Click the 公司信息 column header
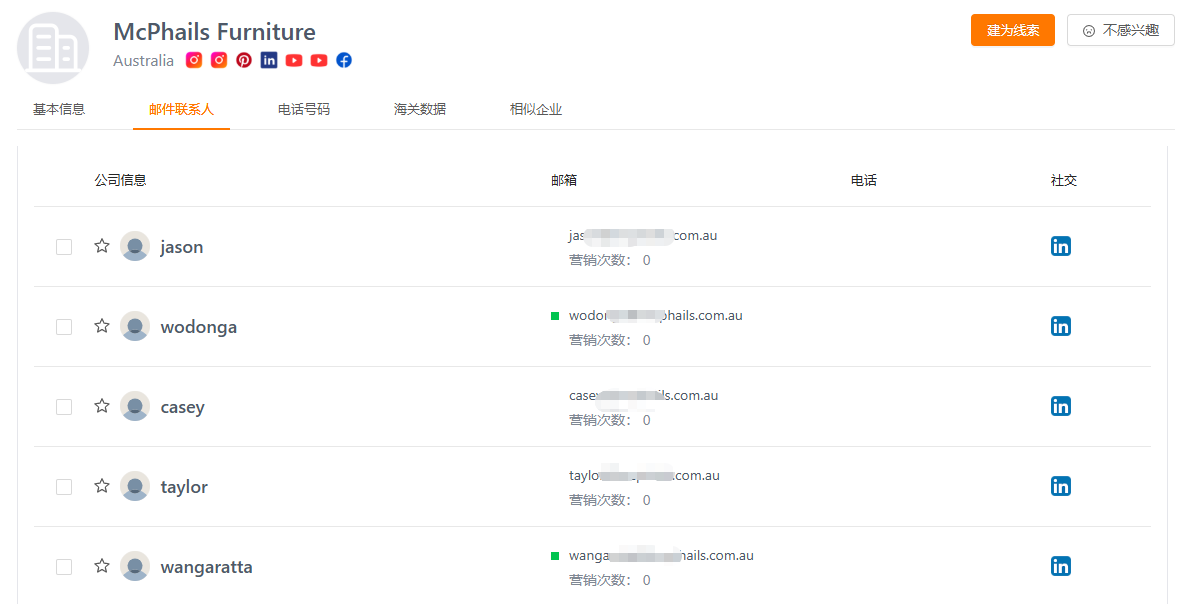Screen dimensions: 1184x604 [x=120, y=180]
